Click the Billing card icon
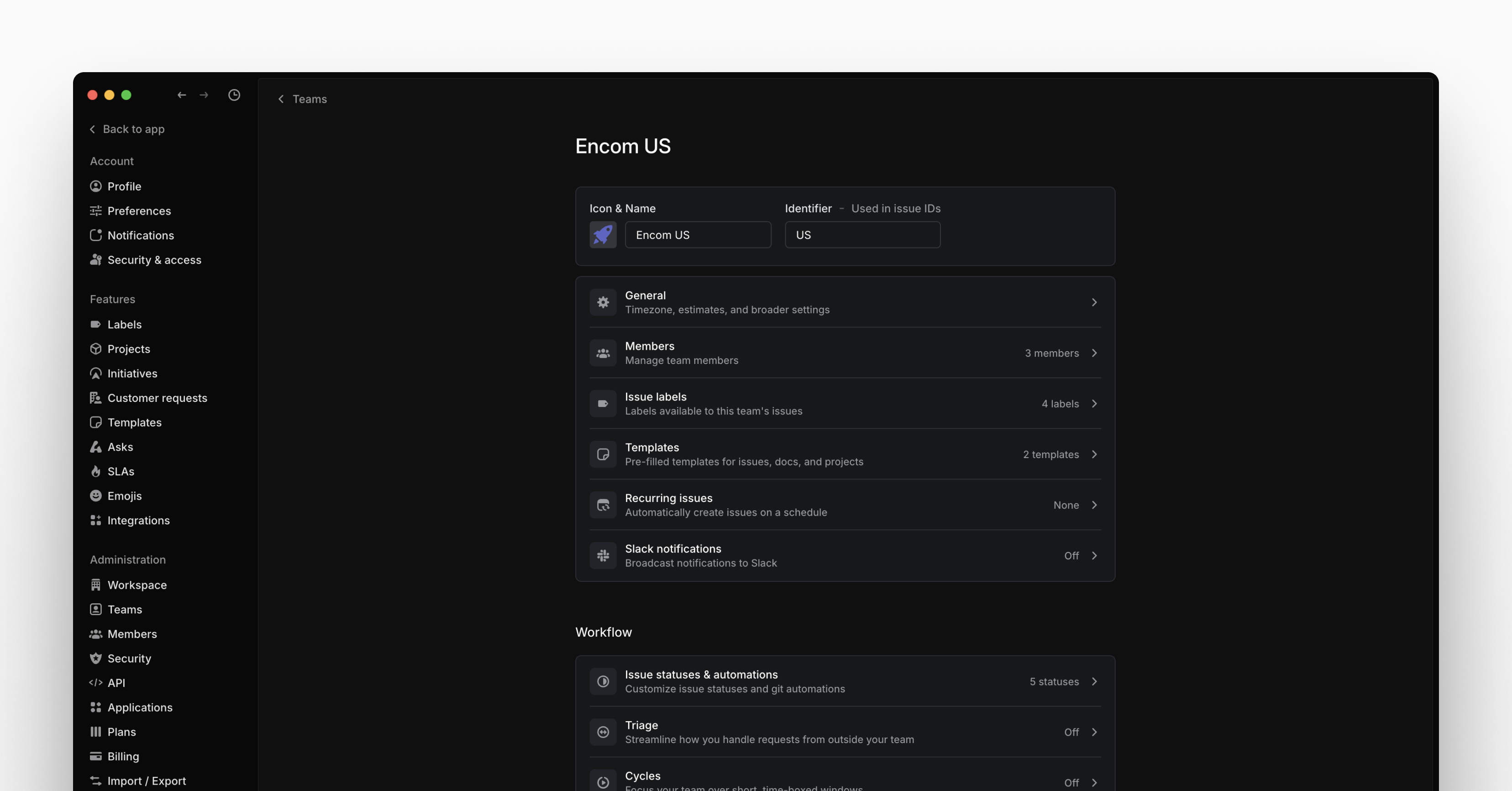 click(96, 756)
